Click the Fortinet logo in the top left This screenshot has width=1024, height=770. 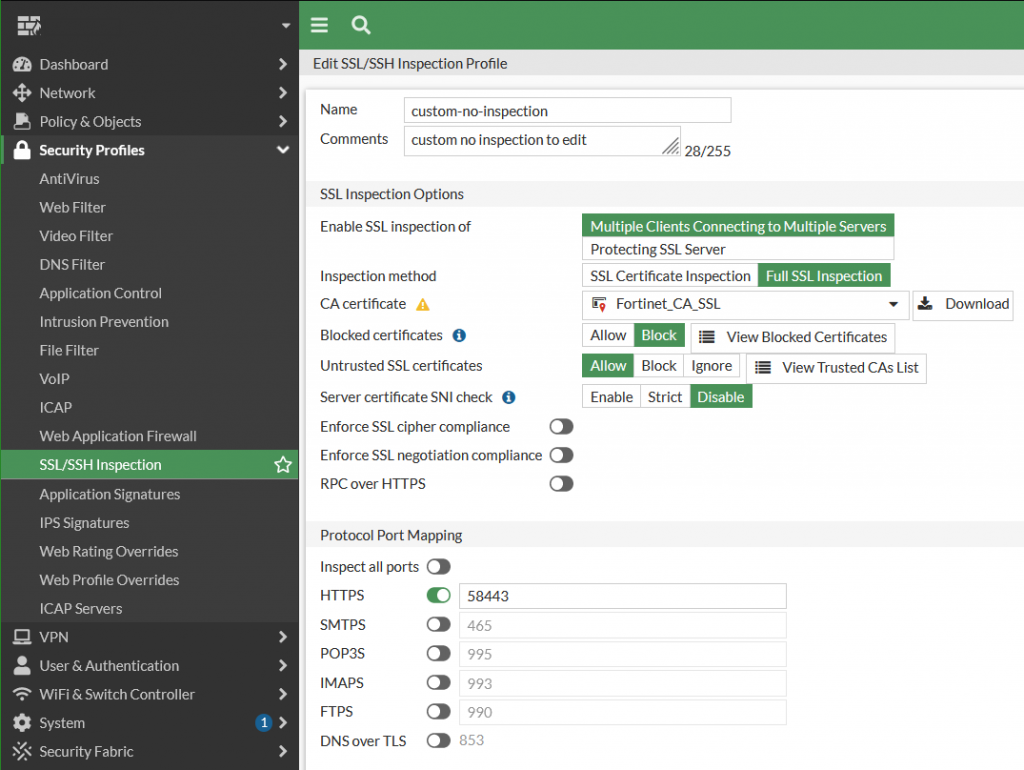29,25
